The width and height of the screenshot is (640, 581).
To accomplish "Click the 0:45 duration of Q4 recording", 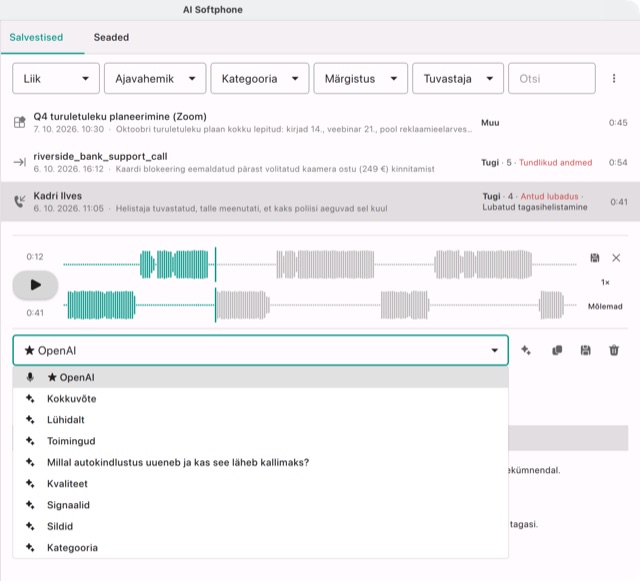I will 618,122.
